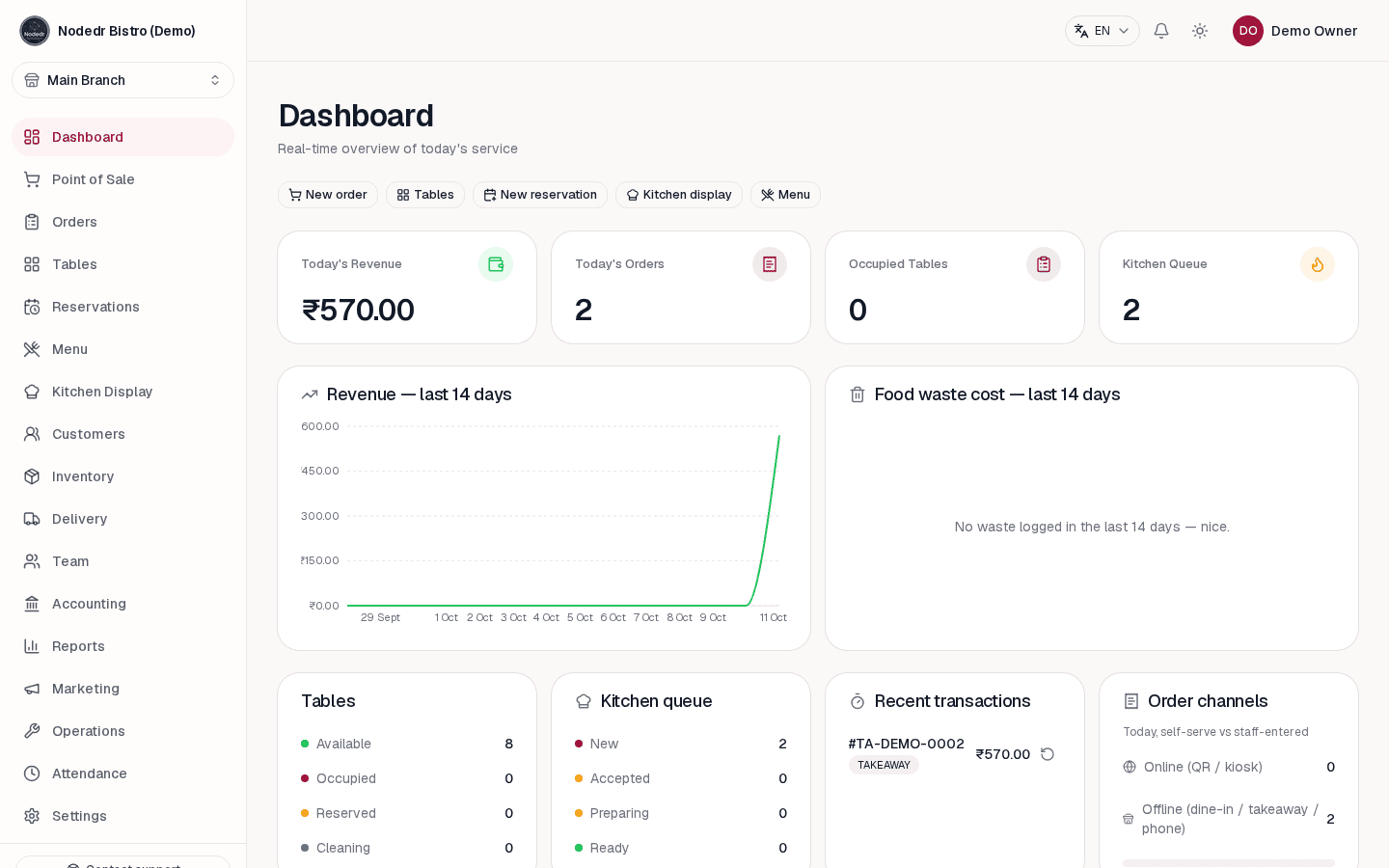This screenshot has height=868, width=1389.
Task: Click the New order quick button
Action: point(328,195)
